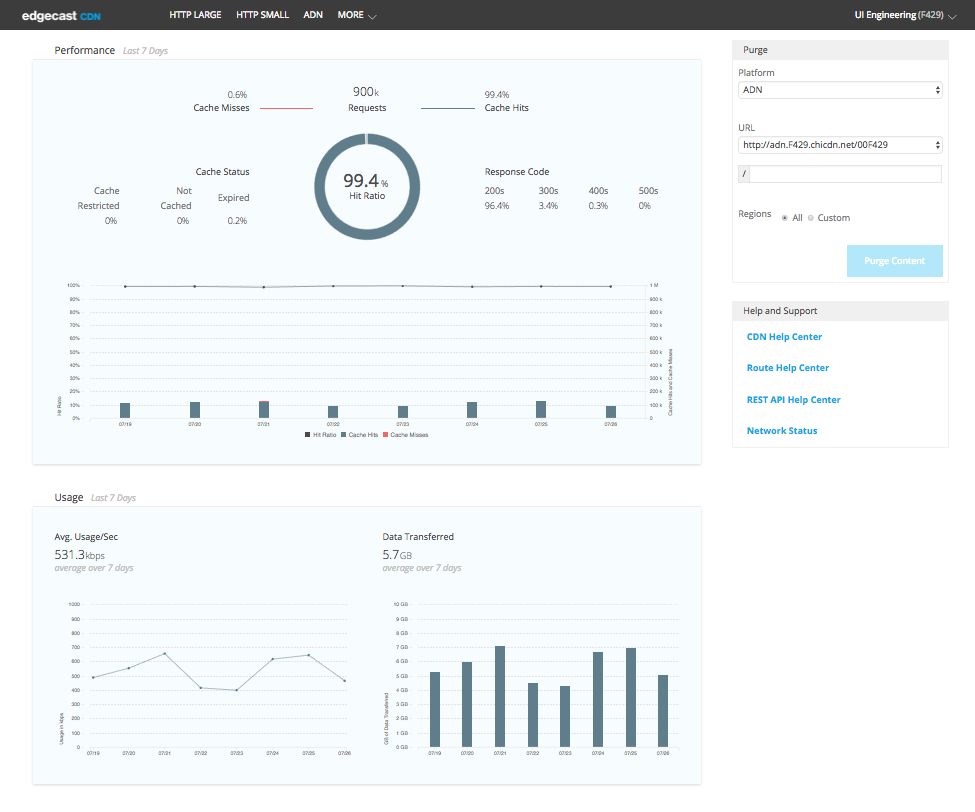The height and width of the screenshot is (812, 975).
Task: Click the 5.7 GB data transferred value
Action: coord(397,555)
